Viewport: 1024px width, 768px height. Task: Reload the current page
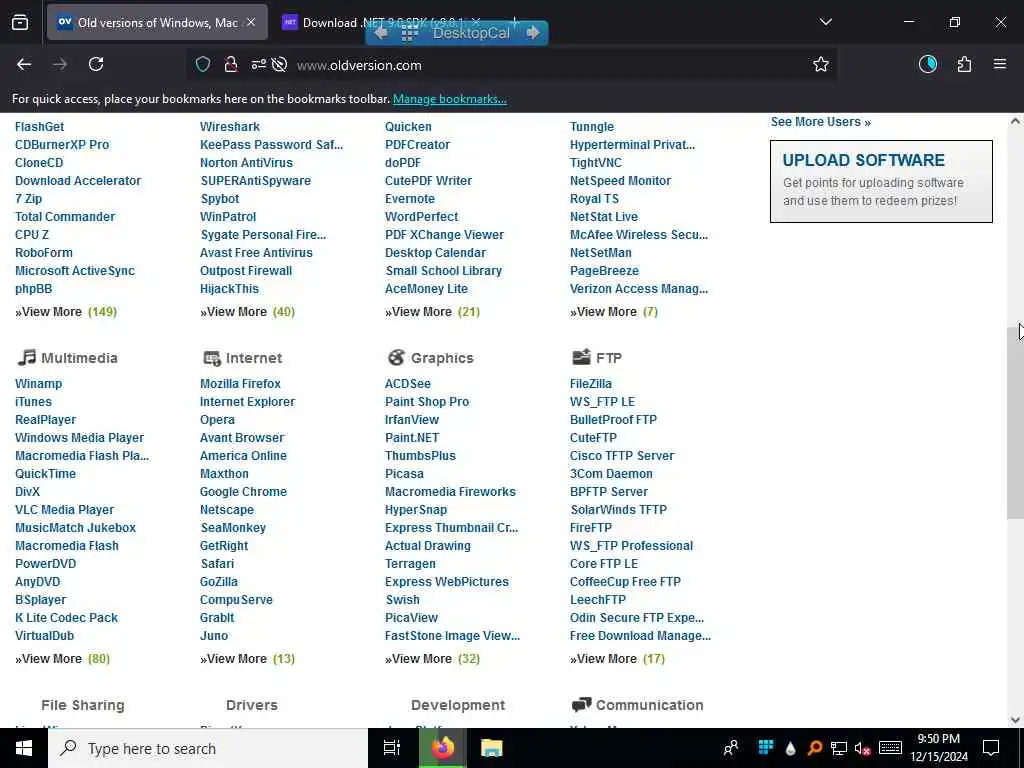[96, 64]
